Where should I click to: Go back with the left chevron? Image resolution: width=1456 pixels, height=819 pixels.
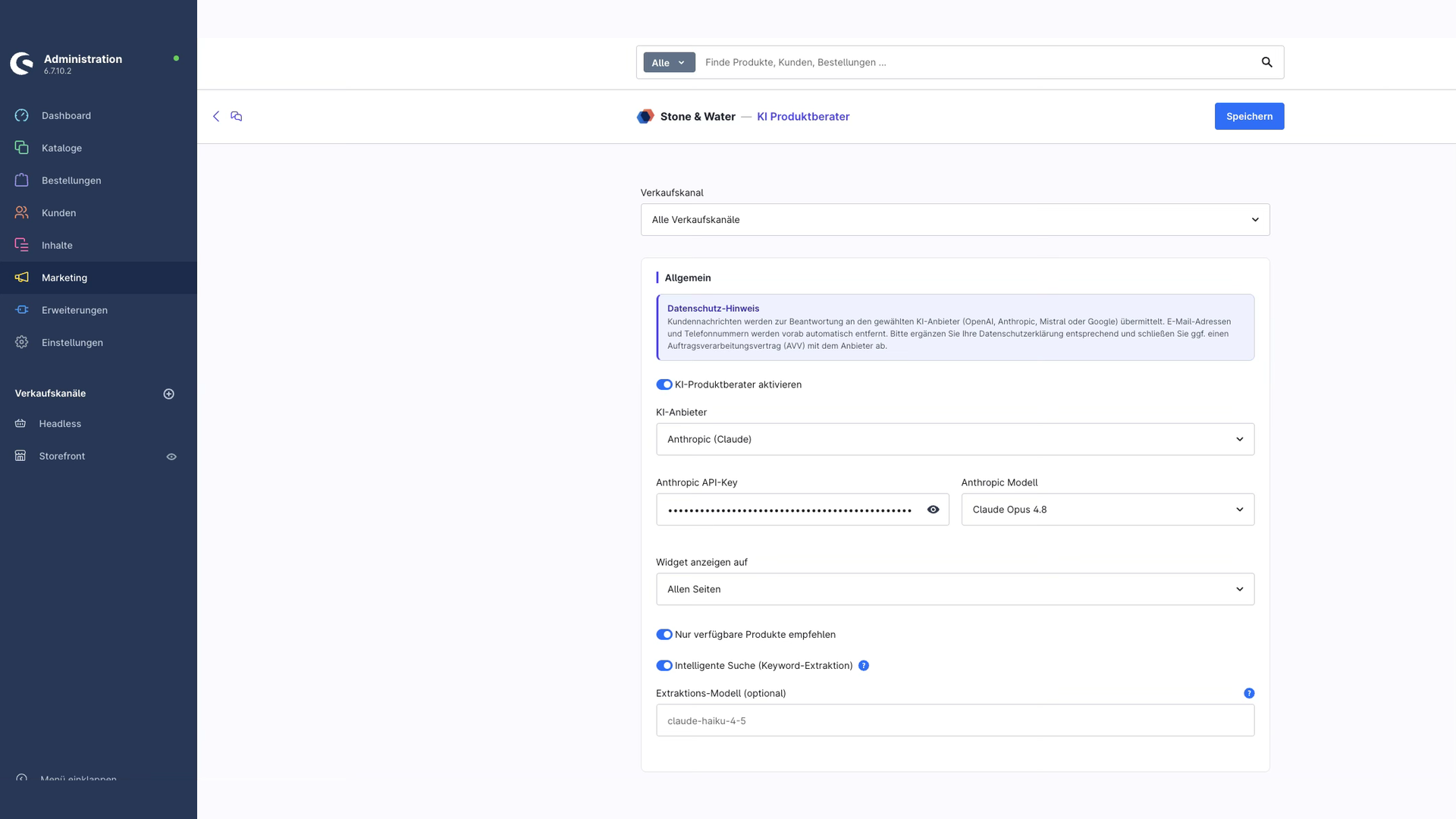point(216,116)
